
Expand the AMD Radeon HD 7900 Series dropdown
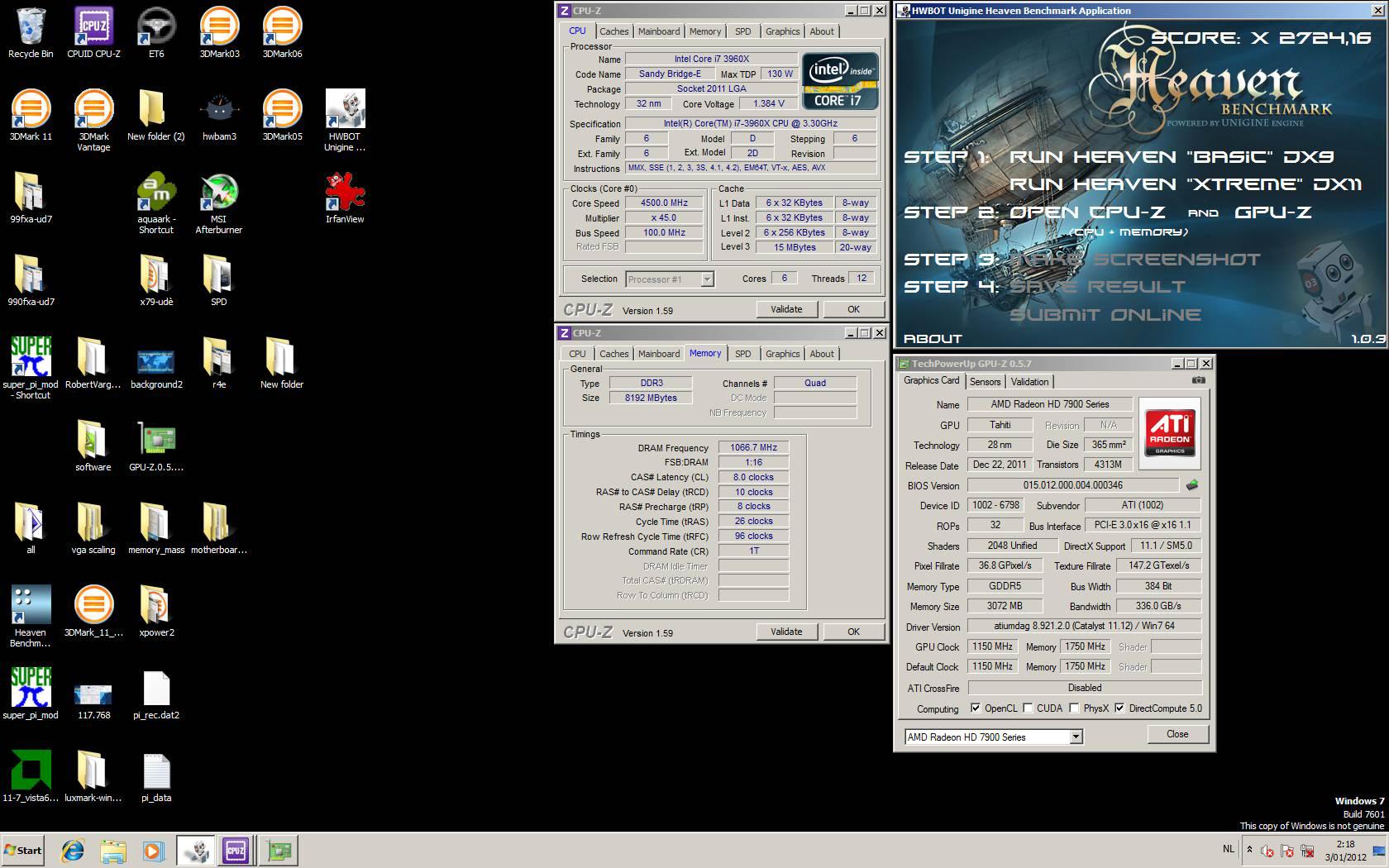(1076, 737)
